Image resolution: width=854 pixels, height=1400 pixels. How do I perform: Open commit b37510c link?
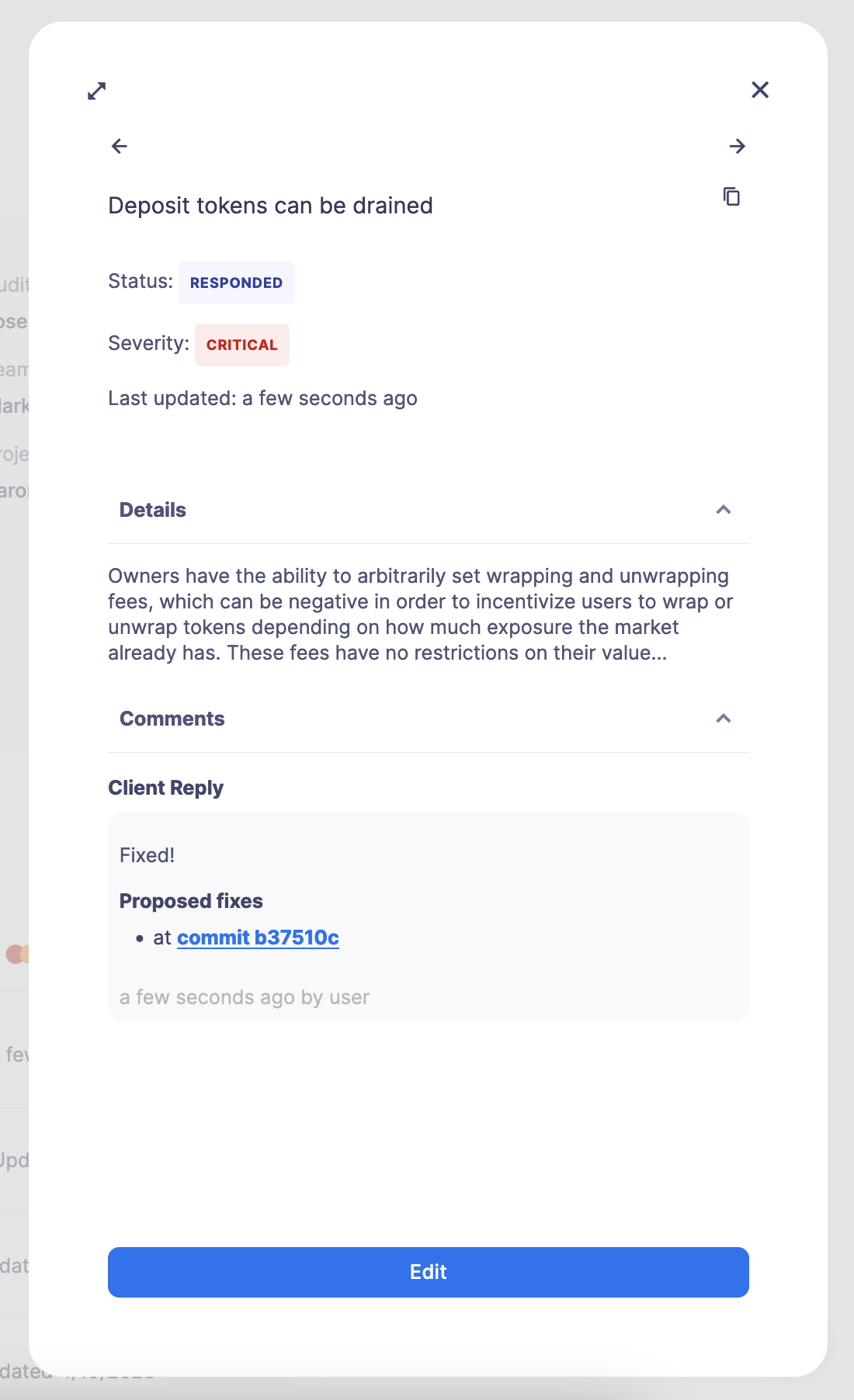pyautogui.click(x=258, y=937)
